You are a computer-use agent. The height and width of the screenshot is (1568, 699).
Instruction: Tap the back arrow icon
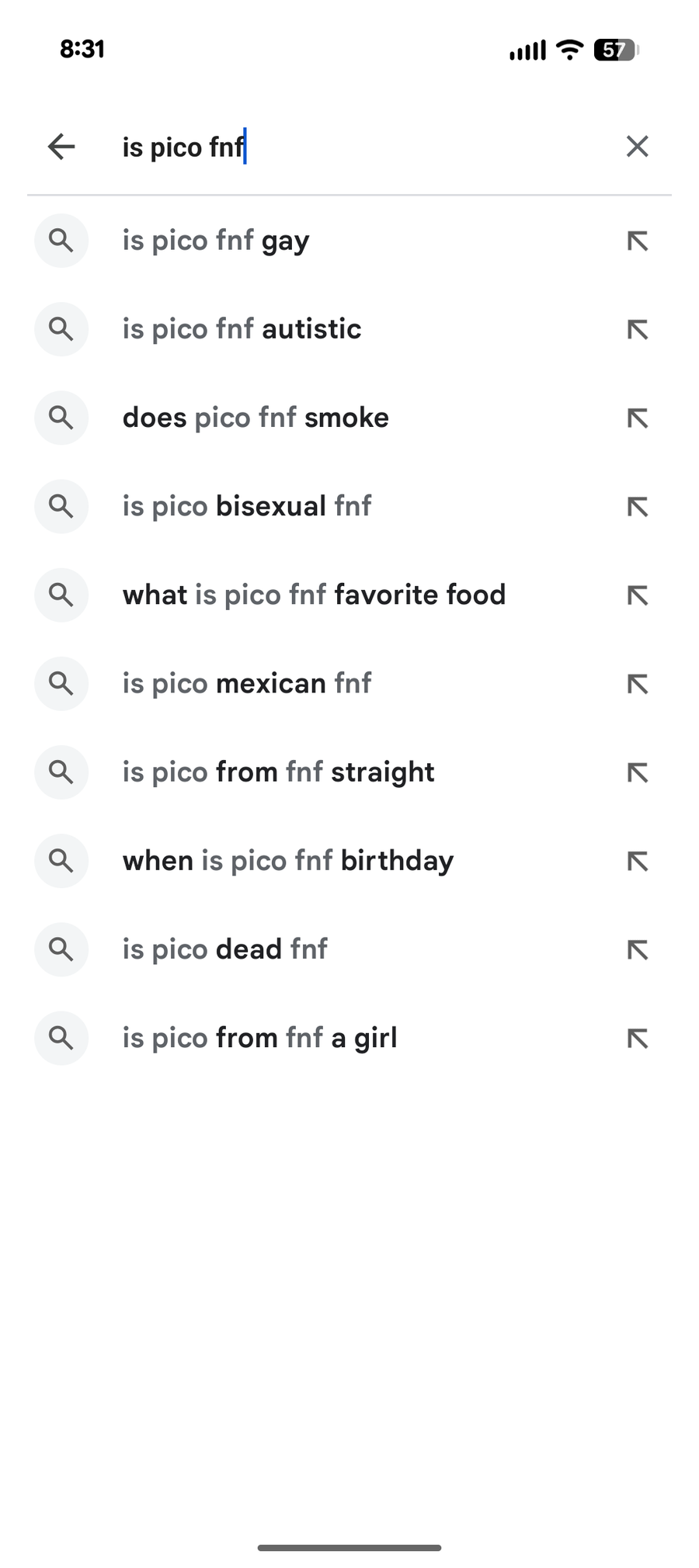(61, 146)
